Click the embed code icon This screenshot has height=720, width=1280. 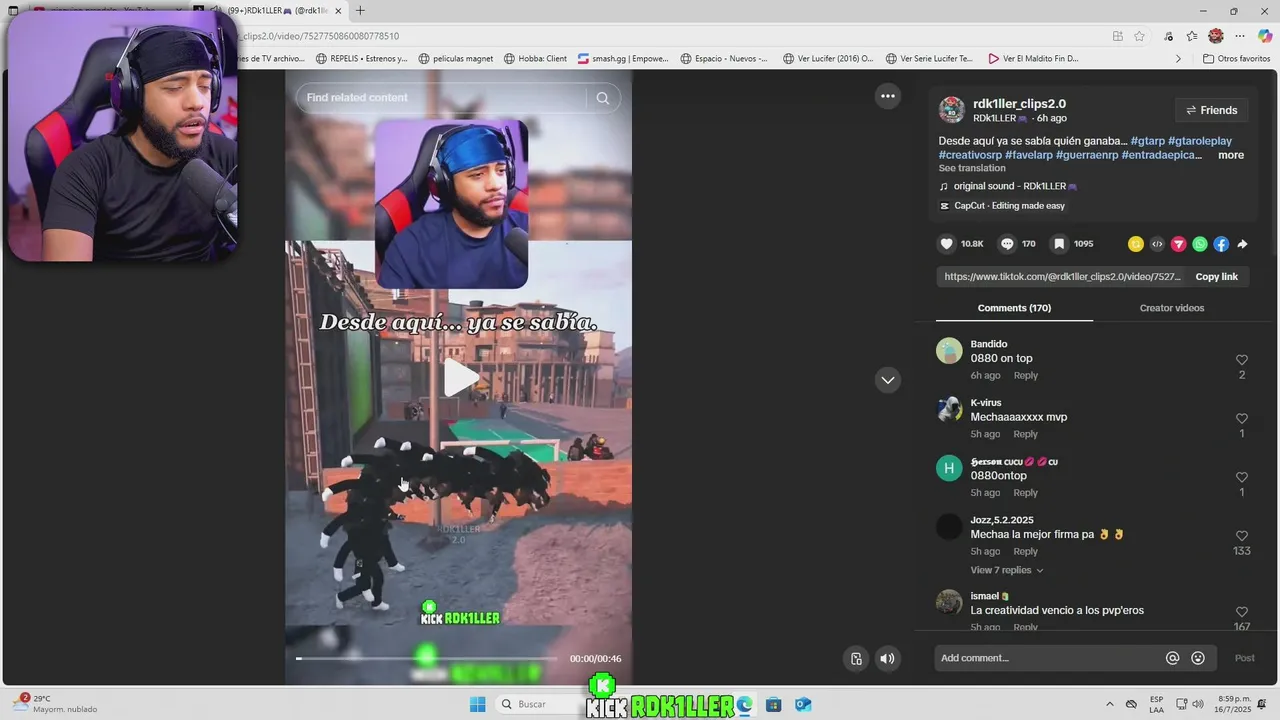[1157, 244]
